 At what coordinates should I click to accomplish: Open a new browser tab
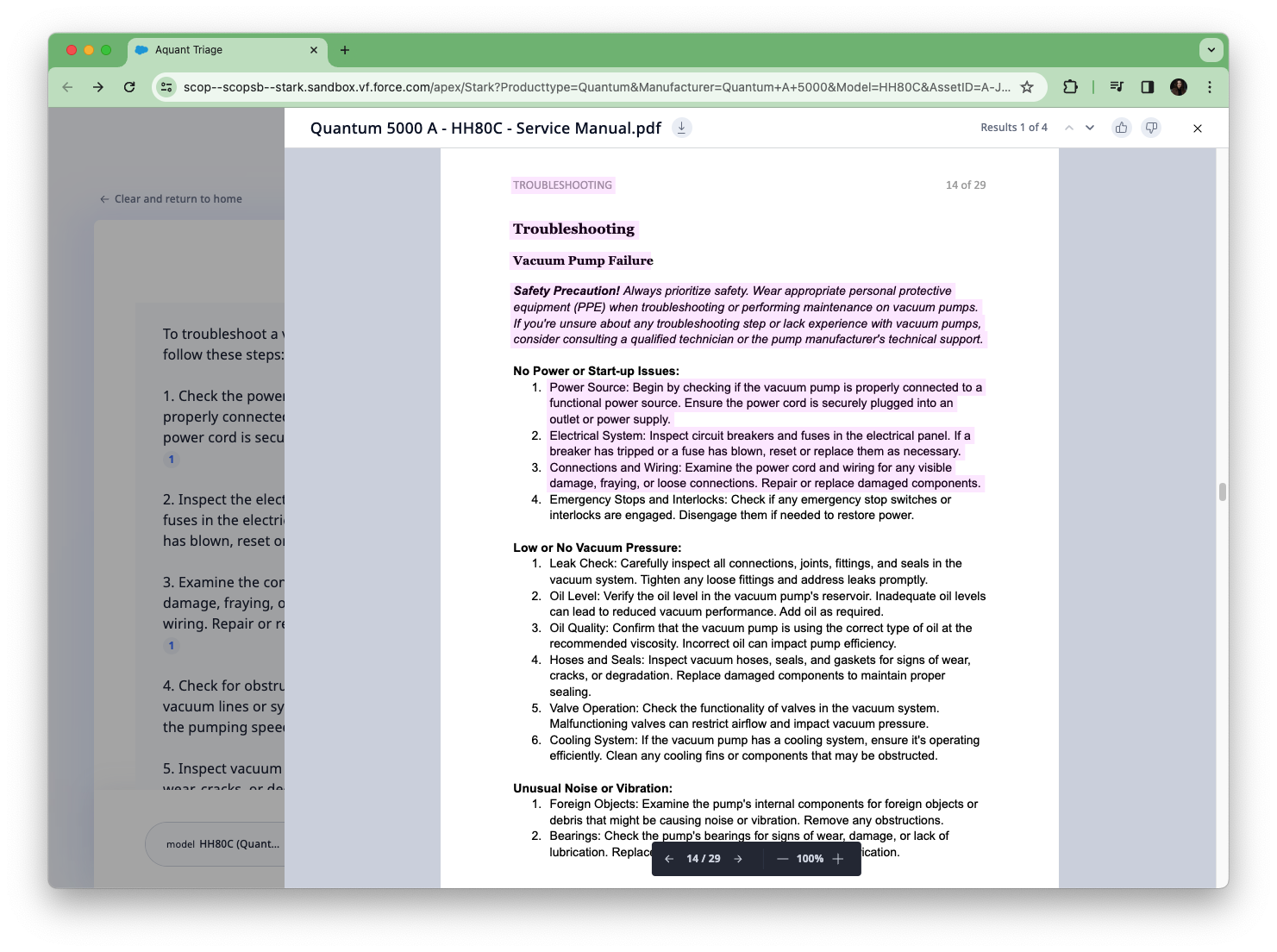tap(345, 50)
